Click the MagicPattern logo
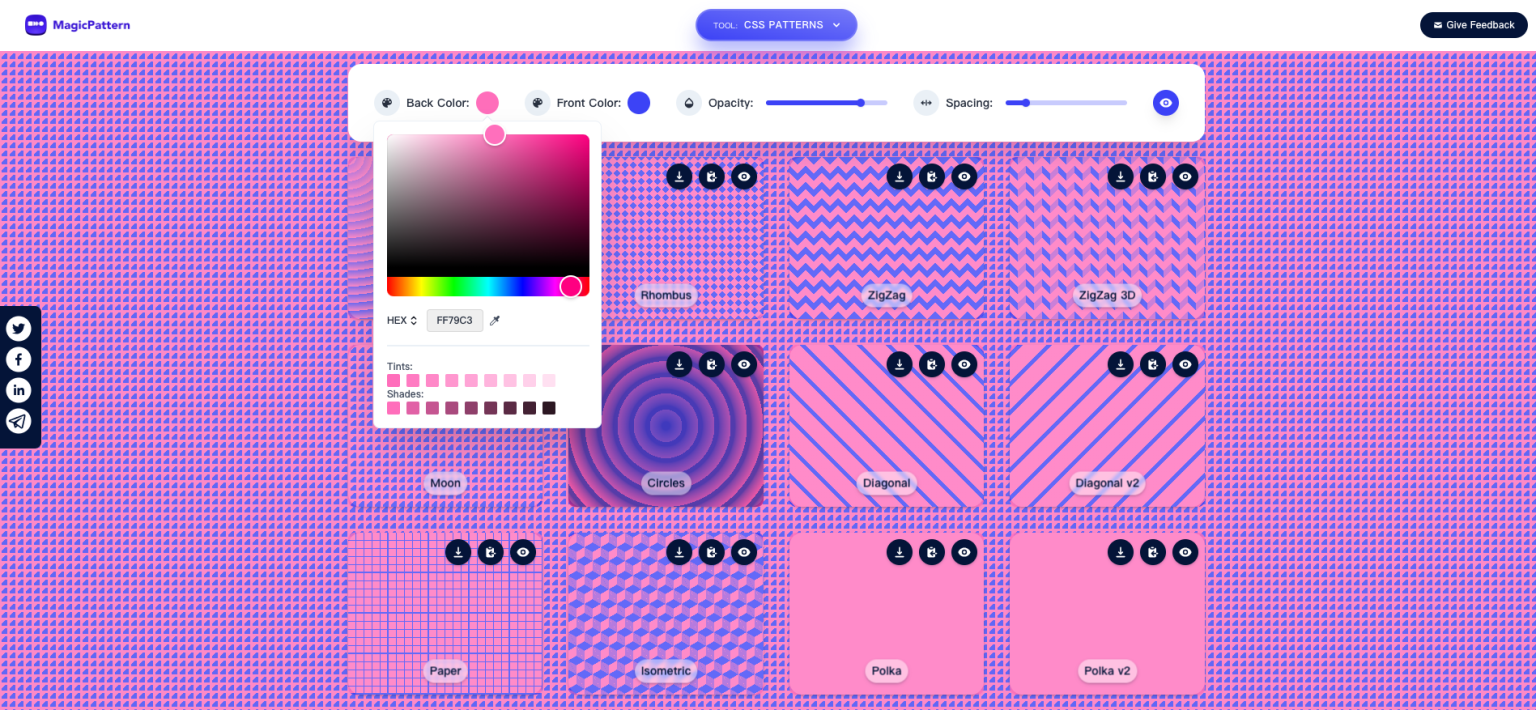The width and height of the screenshot is (1536, 710). 77,24
